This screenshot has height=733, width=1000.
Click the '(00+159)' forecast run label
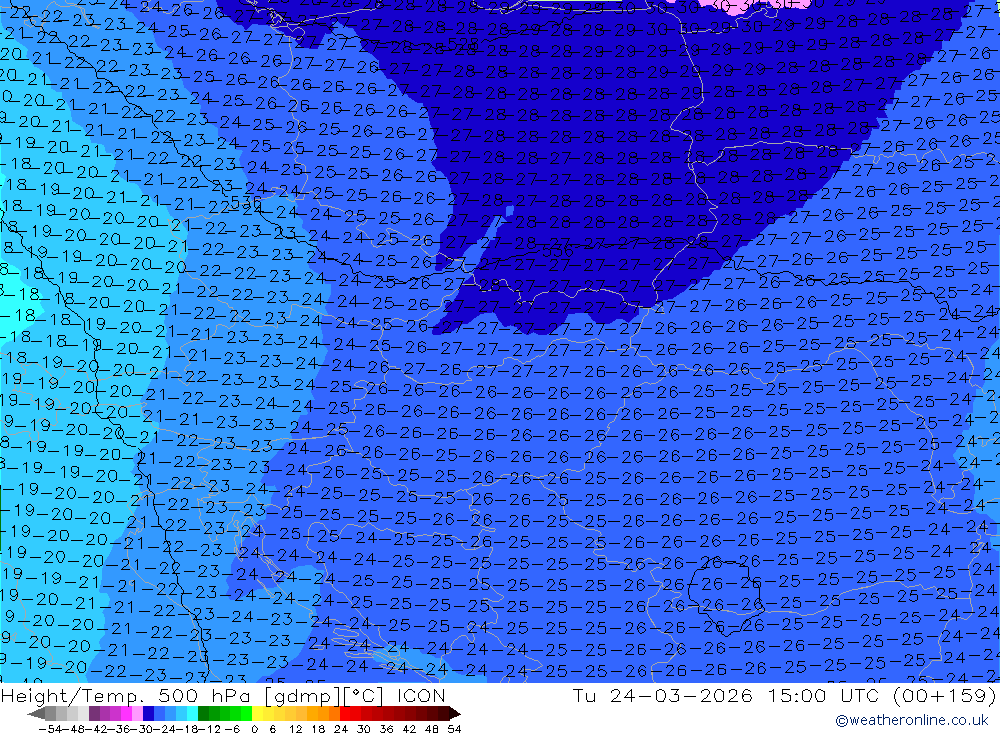tap(944, 695)
